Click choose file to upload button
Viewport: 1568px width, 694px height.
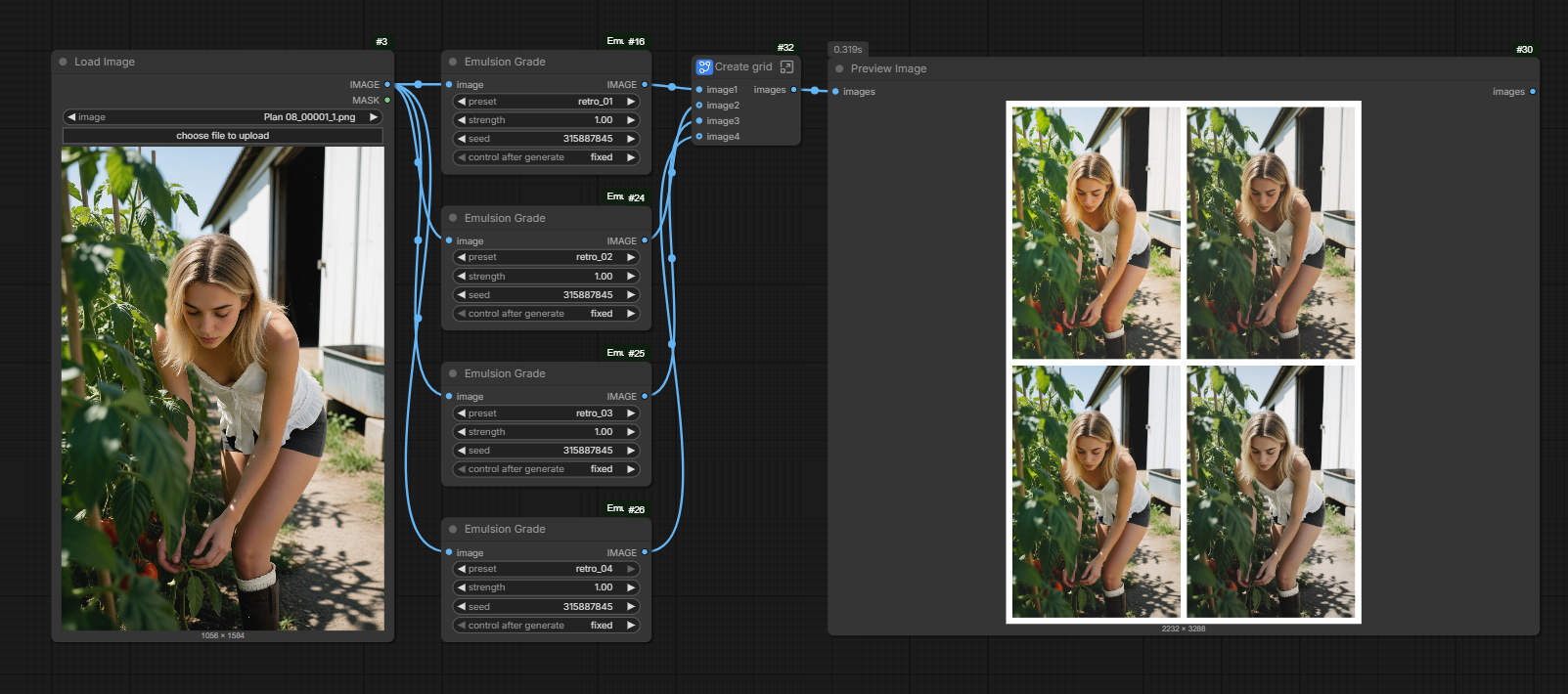[x=223, y=136]
